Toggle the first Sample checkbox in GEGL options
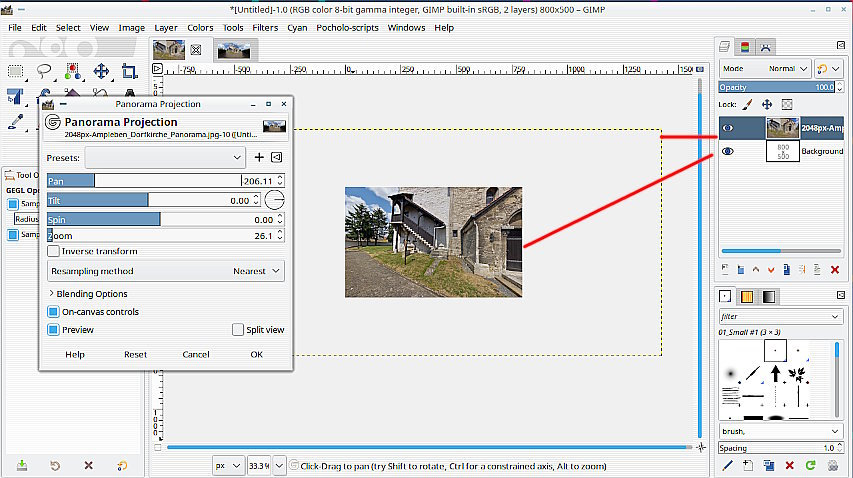 (13, 204)
